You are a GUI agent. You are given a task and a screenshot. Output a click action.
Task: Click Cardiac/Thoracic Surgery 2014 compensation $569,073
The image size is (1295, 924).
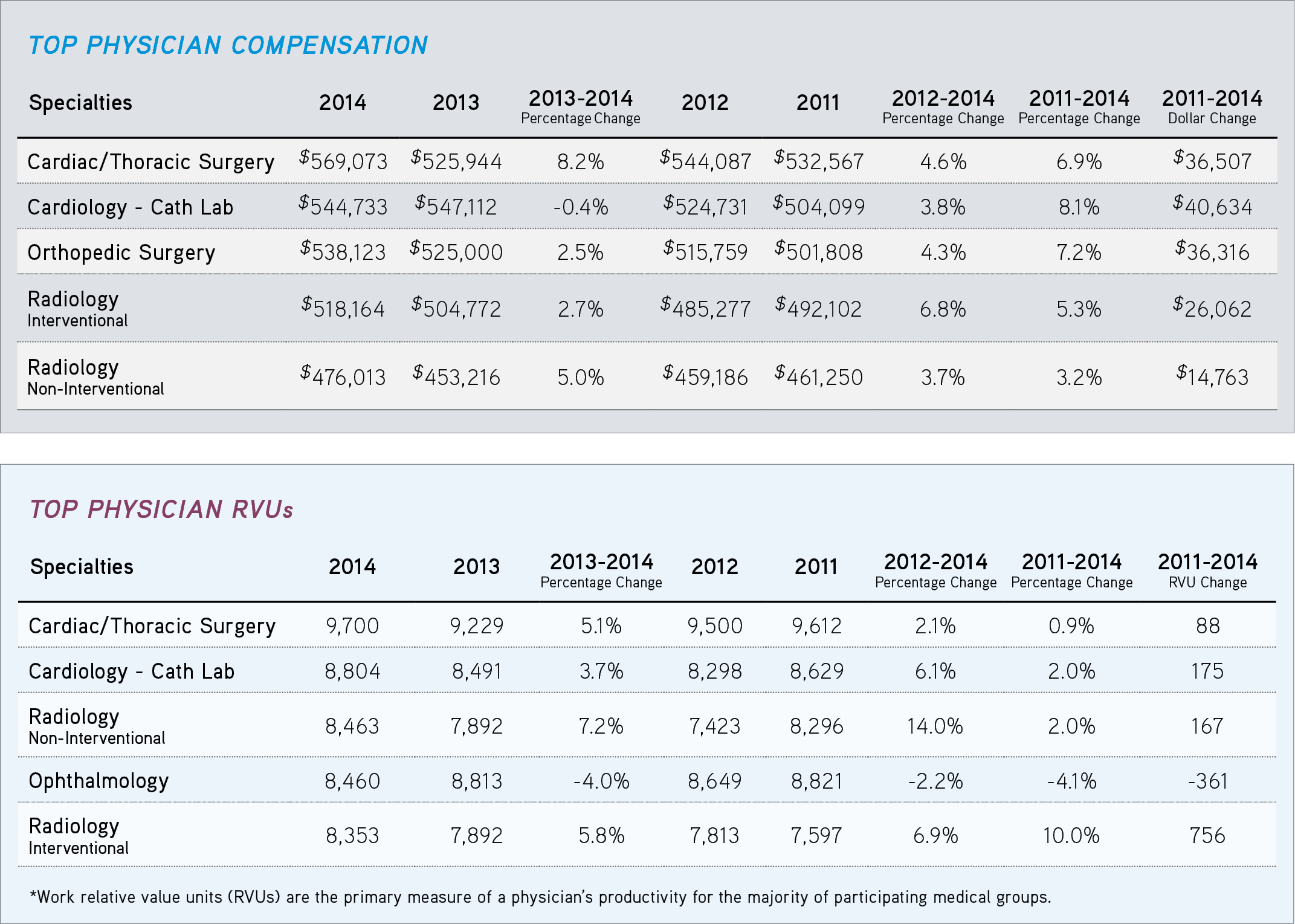(343, 161)
